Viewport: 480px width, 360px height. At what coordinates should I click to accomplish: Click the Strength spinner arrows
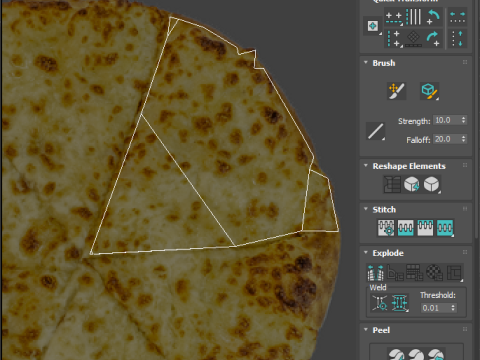click(463, 120)
